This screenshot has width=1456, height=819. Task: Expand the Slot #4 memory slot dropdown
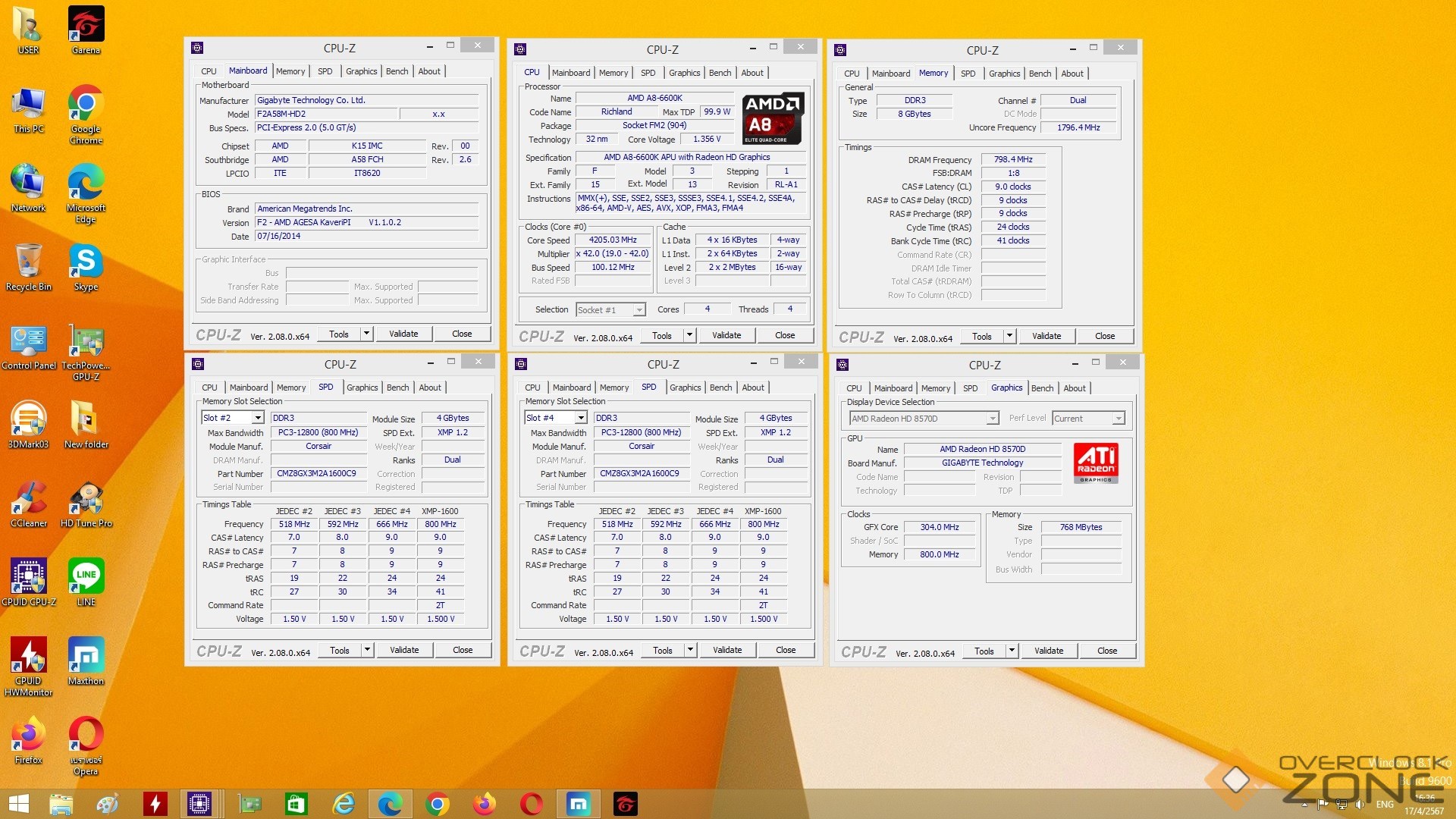coord(581,418)
